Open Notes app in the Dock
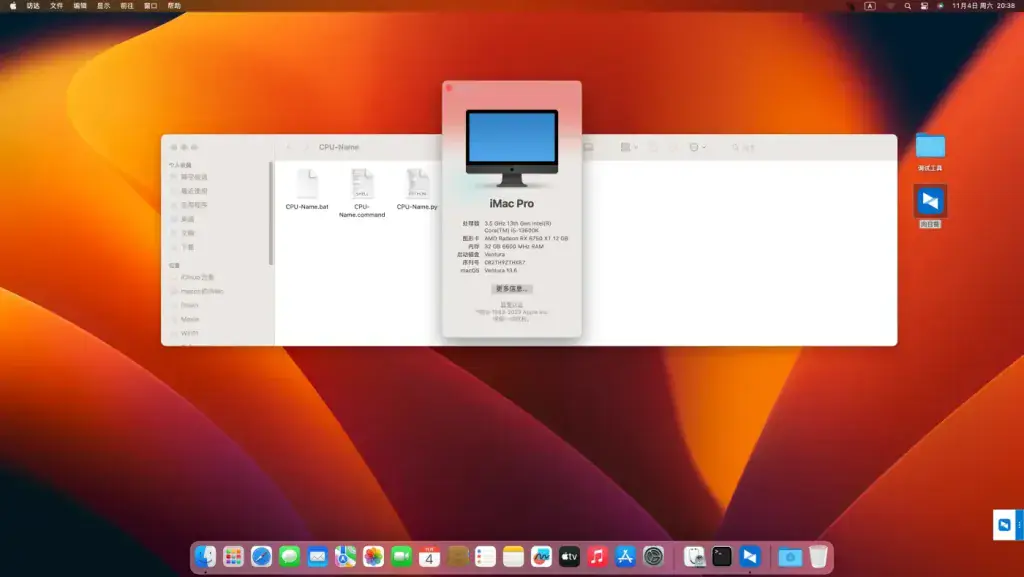This screenshot has height=577, width=1024. (x=513, y=557)
